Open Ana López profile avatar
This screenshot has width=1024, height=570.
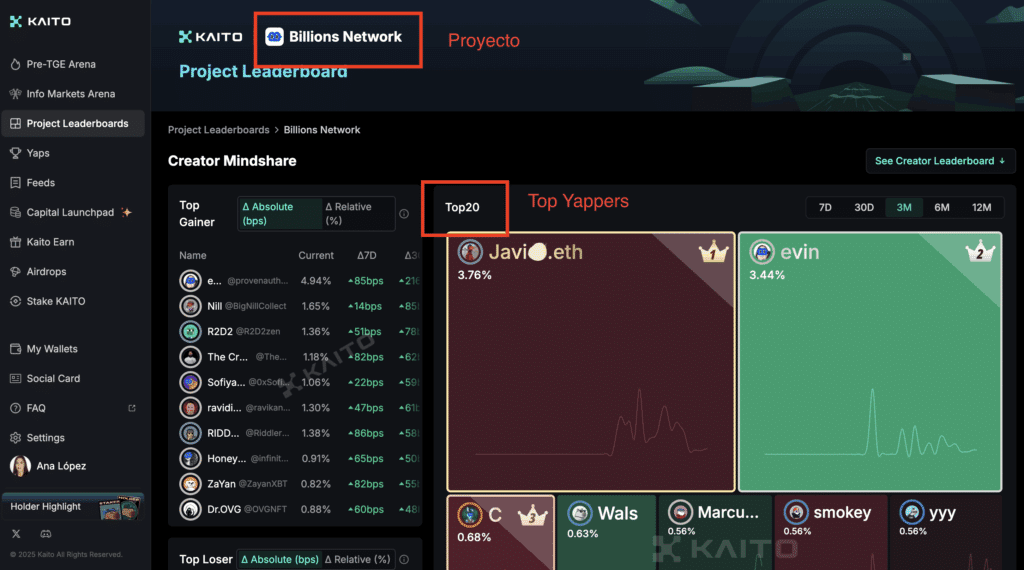[x=20, y=466]
